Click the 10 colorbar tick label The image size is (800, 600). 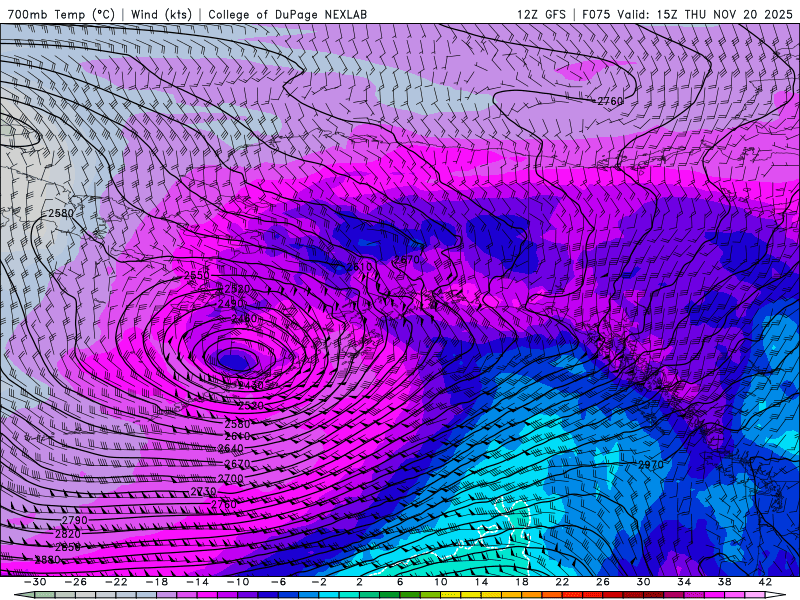(440, 582)
